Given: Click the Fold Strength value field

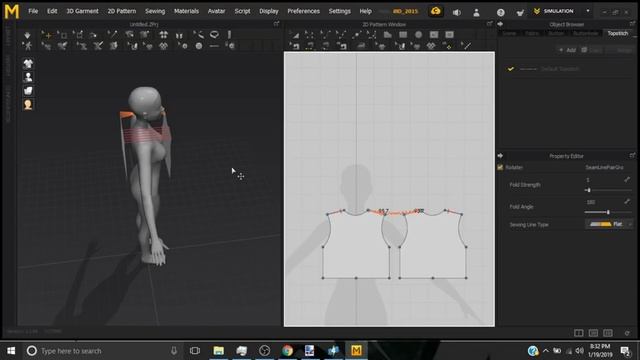Looking at the screenshot, I should pyautogui.click(x=603, y=180).
